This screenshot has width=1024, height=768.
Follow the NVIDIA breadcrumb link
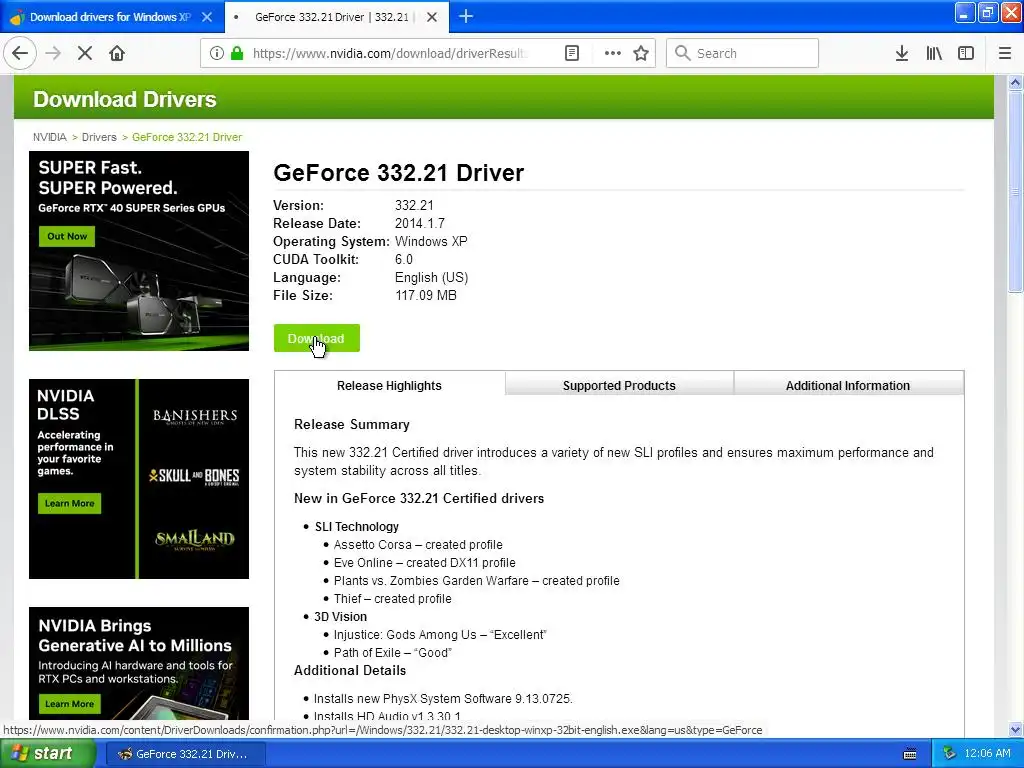(50, 137)
